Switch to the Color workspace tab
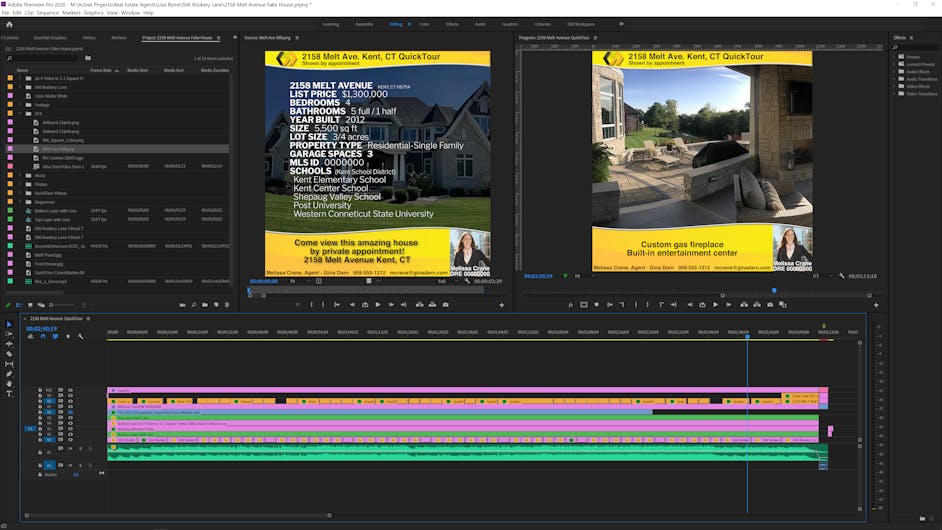Screen dimensions: 942x530 coord(424,23)
